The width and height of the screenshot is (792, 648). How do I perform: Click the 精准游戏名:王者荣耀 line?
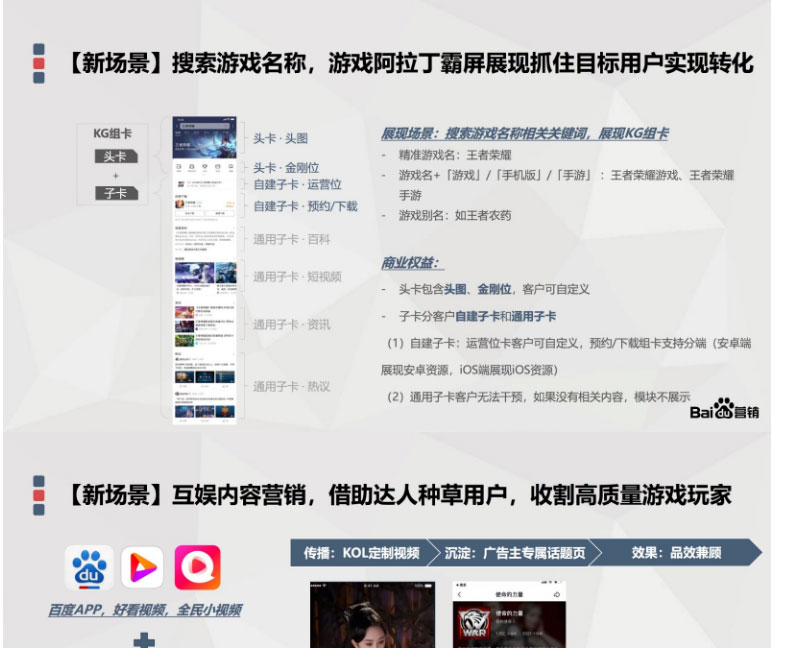click(x=455, y=155)
